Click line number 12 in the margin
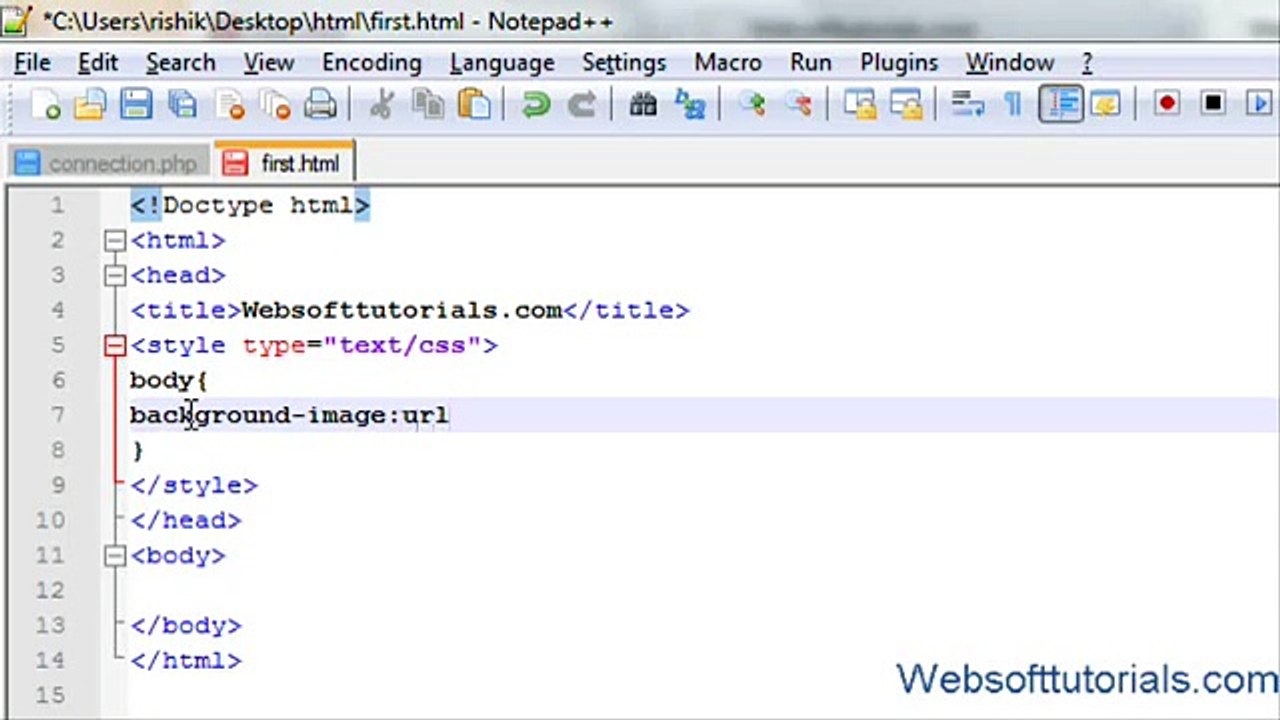The height and width of the screenshot is (720, 1280). pyautogui.click(x=50, y=590)
